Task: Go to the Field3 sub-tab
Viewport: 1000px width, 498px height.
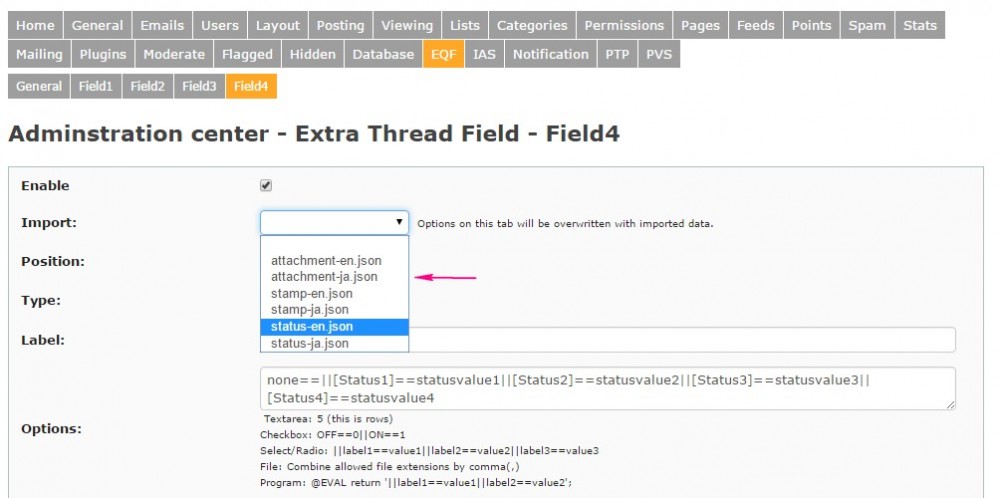Action: point(199,87)
